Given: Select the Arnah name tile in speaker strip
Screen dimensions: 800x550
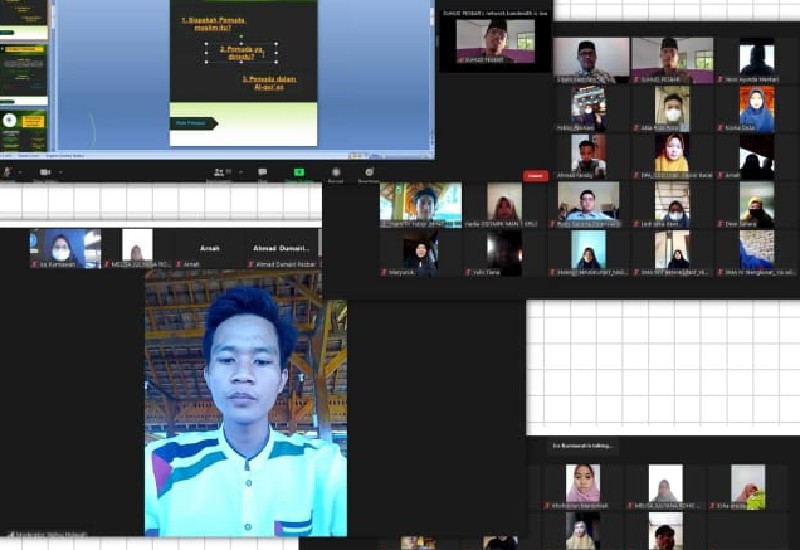Looking at the screenshot, I should click(x=210, y=248).
